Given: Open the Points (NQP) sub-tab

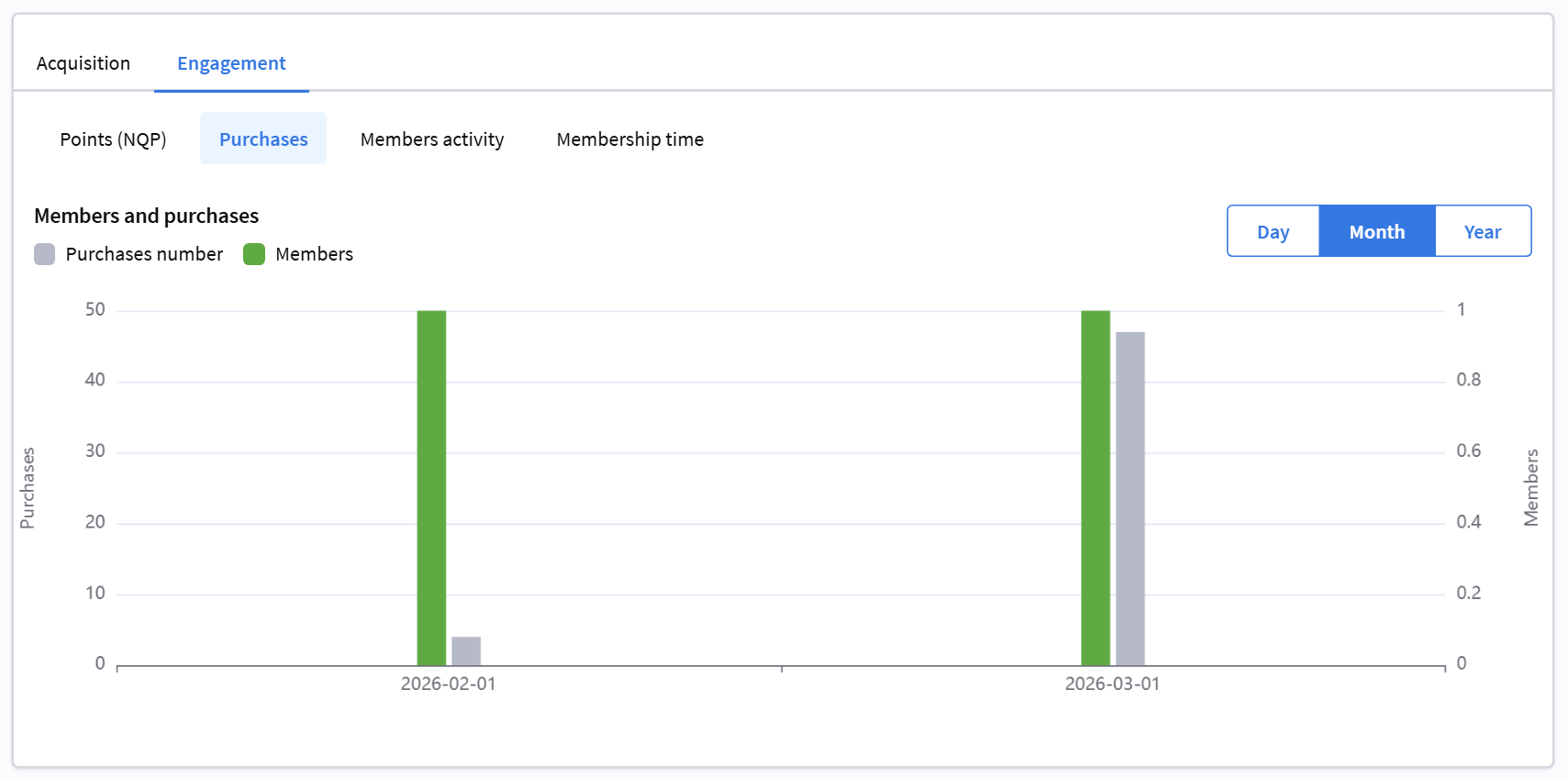Looking at the screenshot, I should point(113,139).
